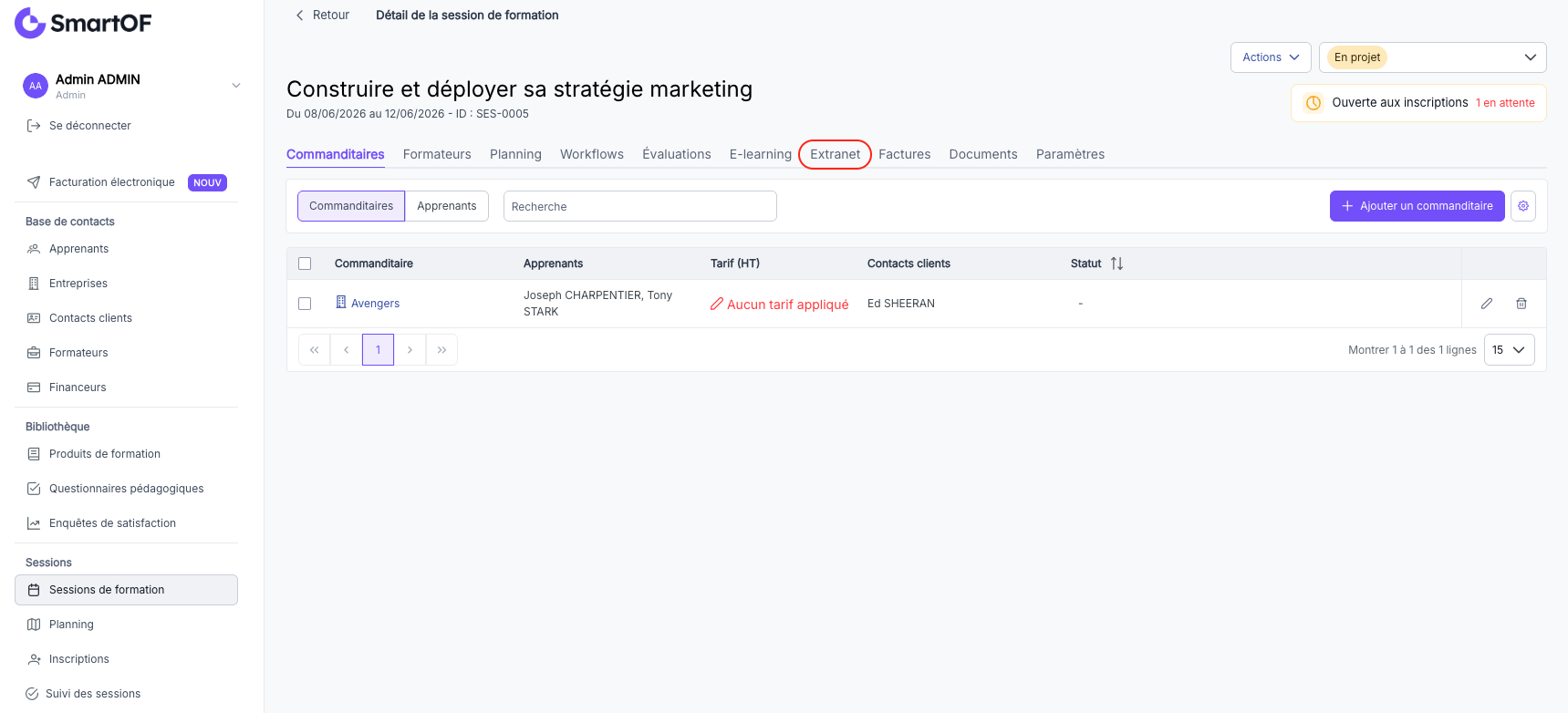Image resolution: width=1568 pixels, height=713 pixels.
Task: Open the Paramètres tab
Action: coord(1070,154)
